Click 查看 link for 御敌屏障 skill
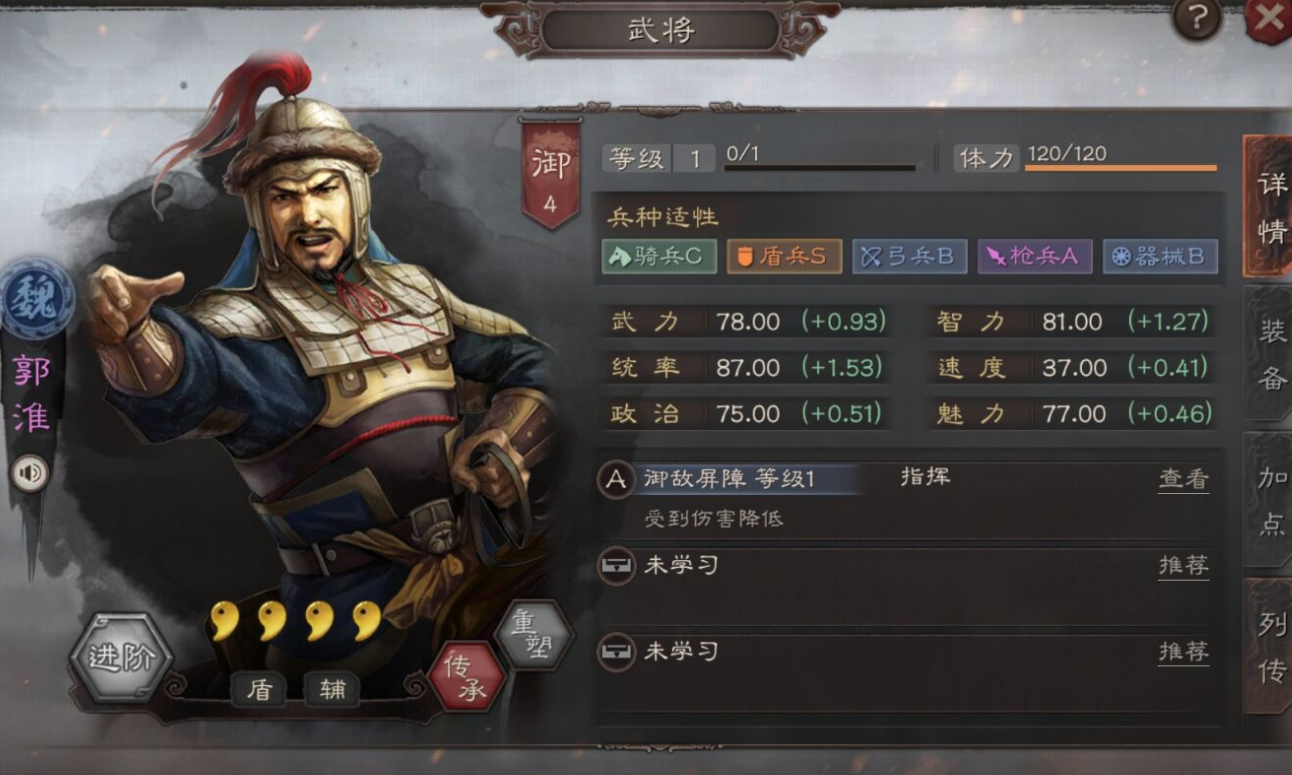The width and height of the screenshot is (1292, 775). pos(1184,479)
